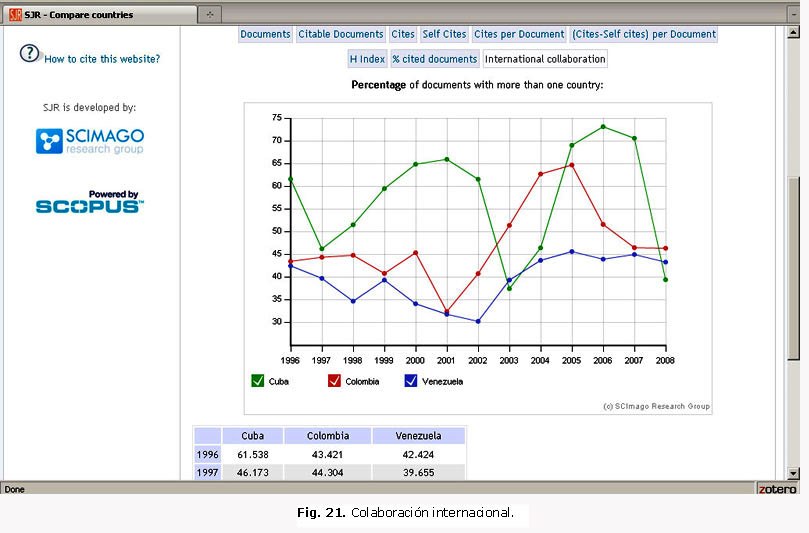The image size is (809, 533).
Task: Show Cites per Document chart
Action: [519, 34]
